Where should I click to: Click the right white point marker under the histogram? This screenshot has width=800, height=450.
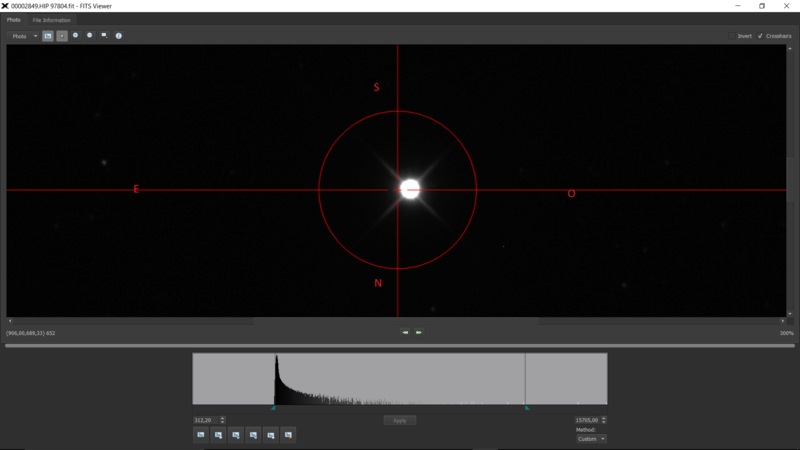point(527,408)
